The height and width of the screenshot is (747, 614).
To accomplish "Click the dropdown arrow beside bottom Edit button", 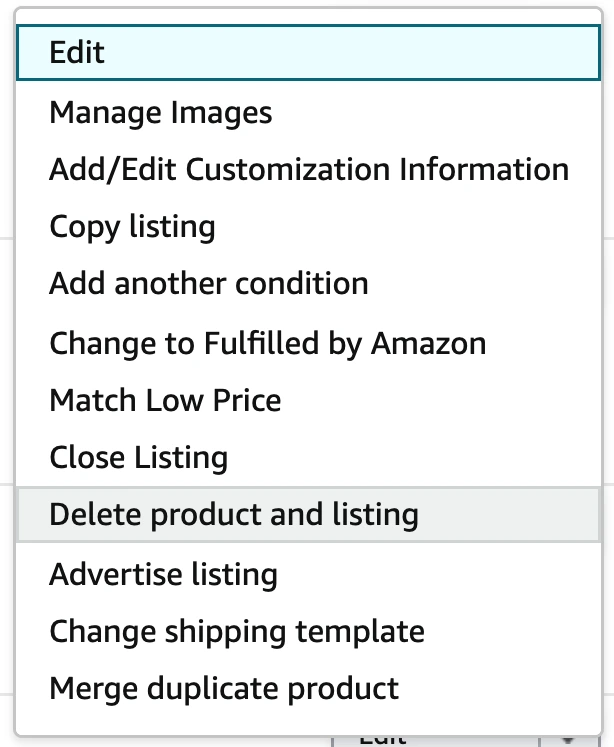I will click(x=569, y=739).
